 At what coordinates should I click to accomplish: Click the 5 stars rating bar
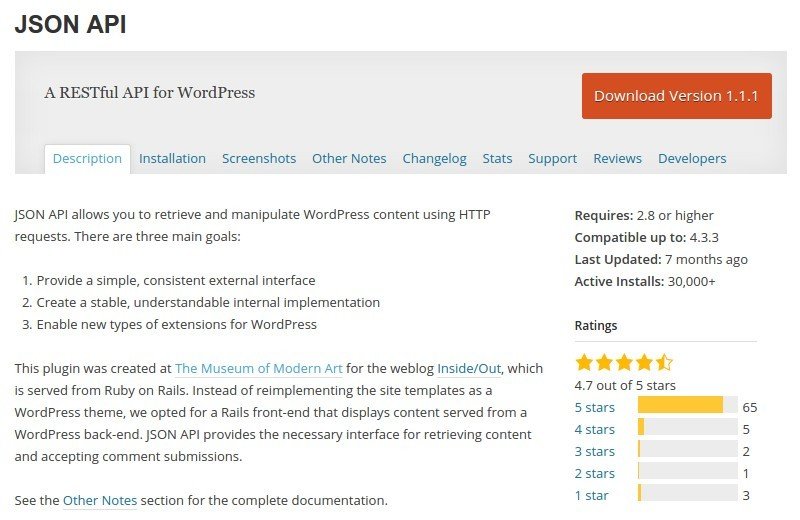[688, 405]
